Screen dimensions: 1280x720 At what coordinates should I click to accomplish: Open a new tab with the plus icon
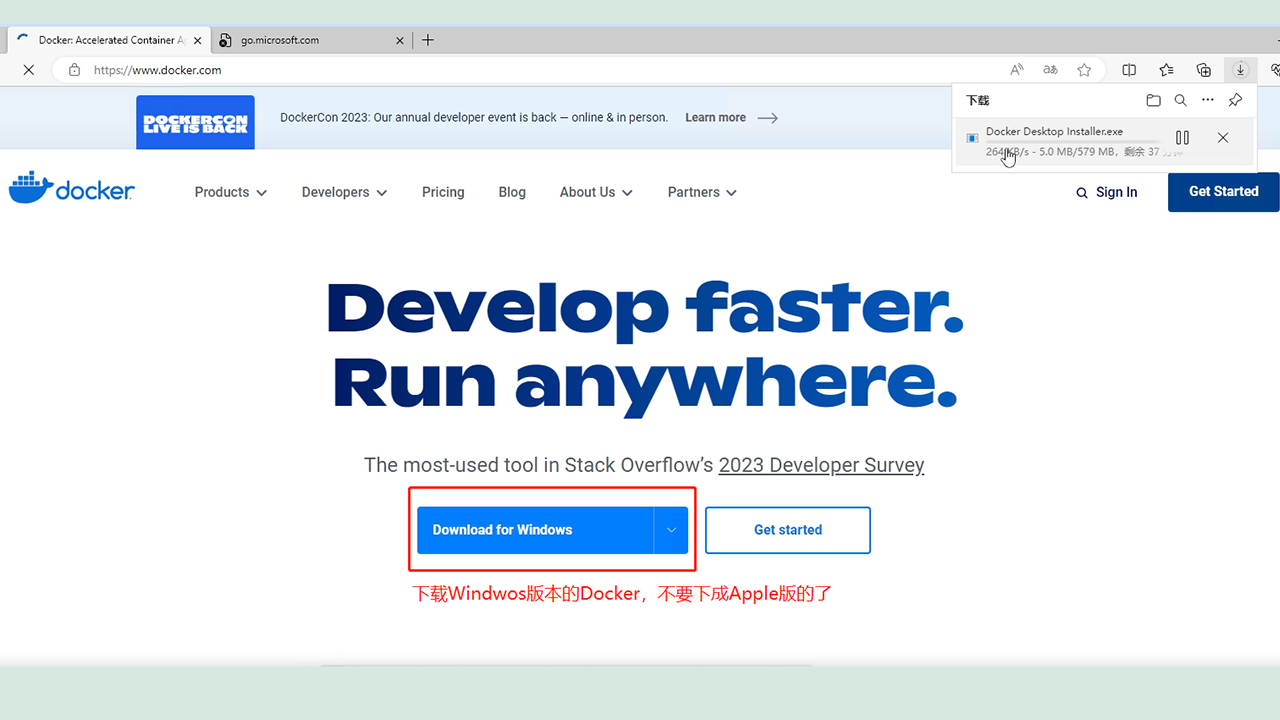point(428,40)
